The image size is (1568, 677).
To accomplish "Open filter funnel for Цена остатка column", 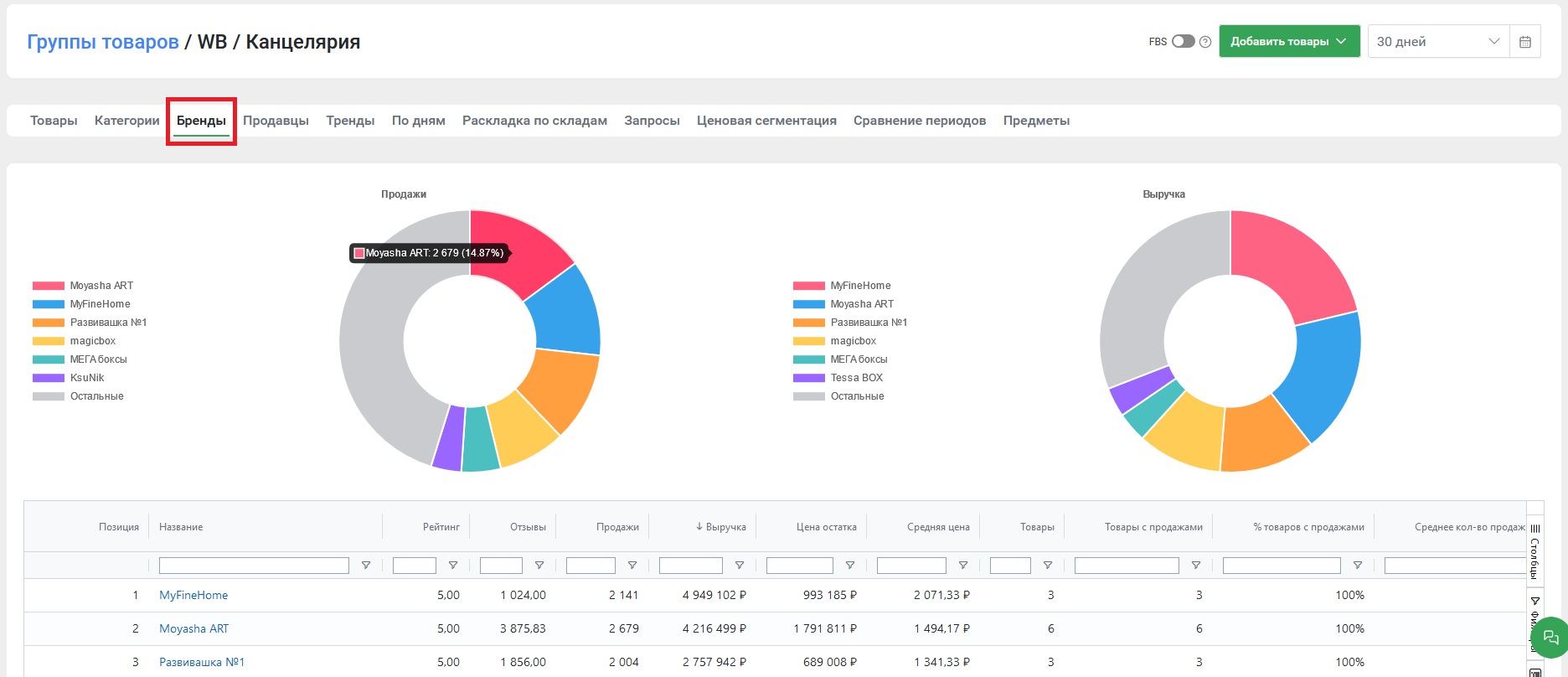I will tap(850, 566).
